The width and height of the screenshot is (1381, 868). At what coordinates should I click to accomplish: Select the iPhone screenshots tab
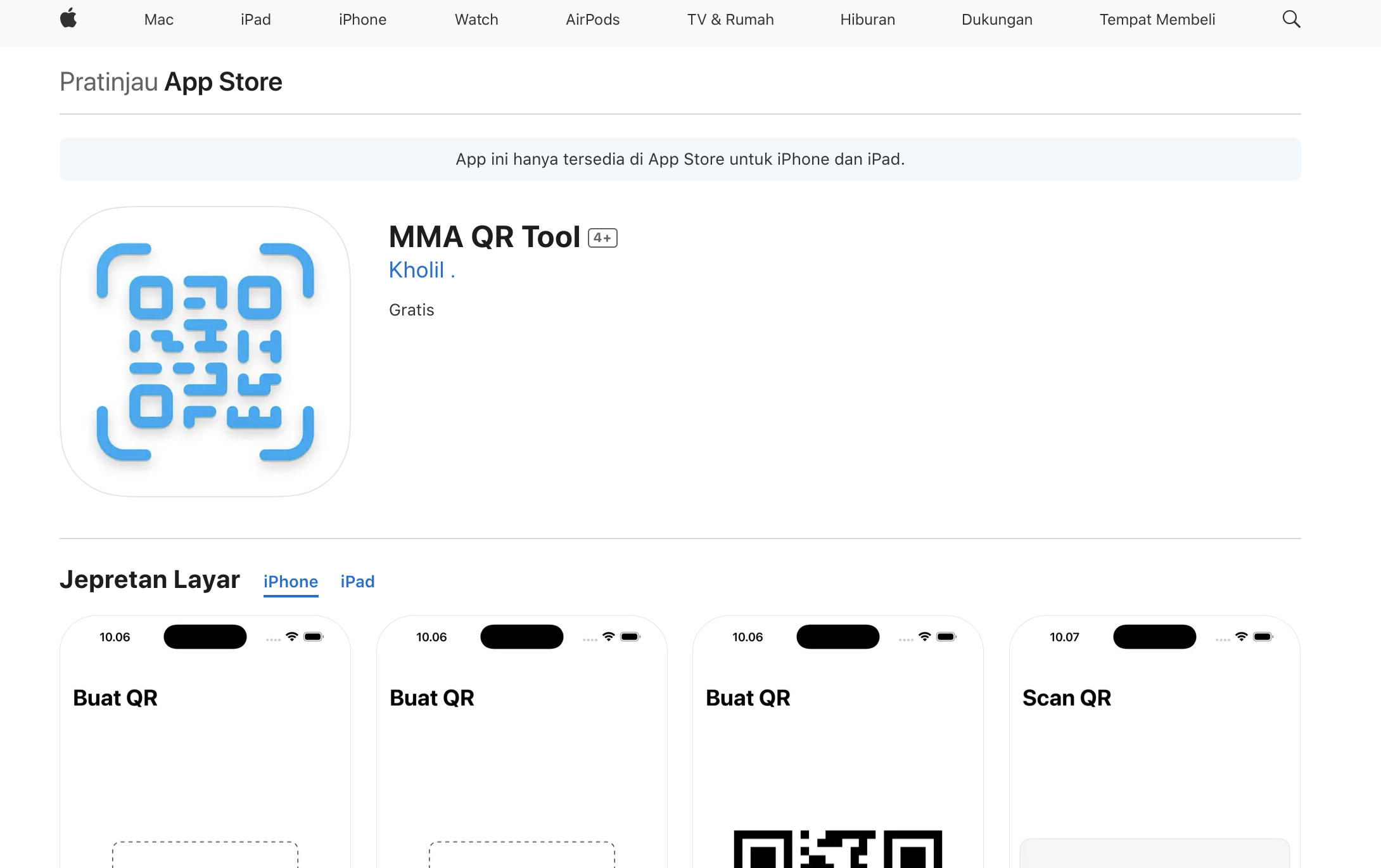click(291, 582)
